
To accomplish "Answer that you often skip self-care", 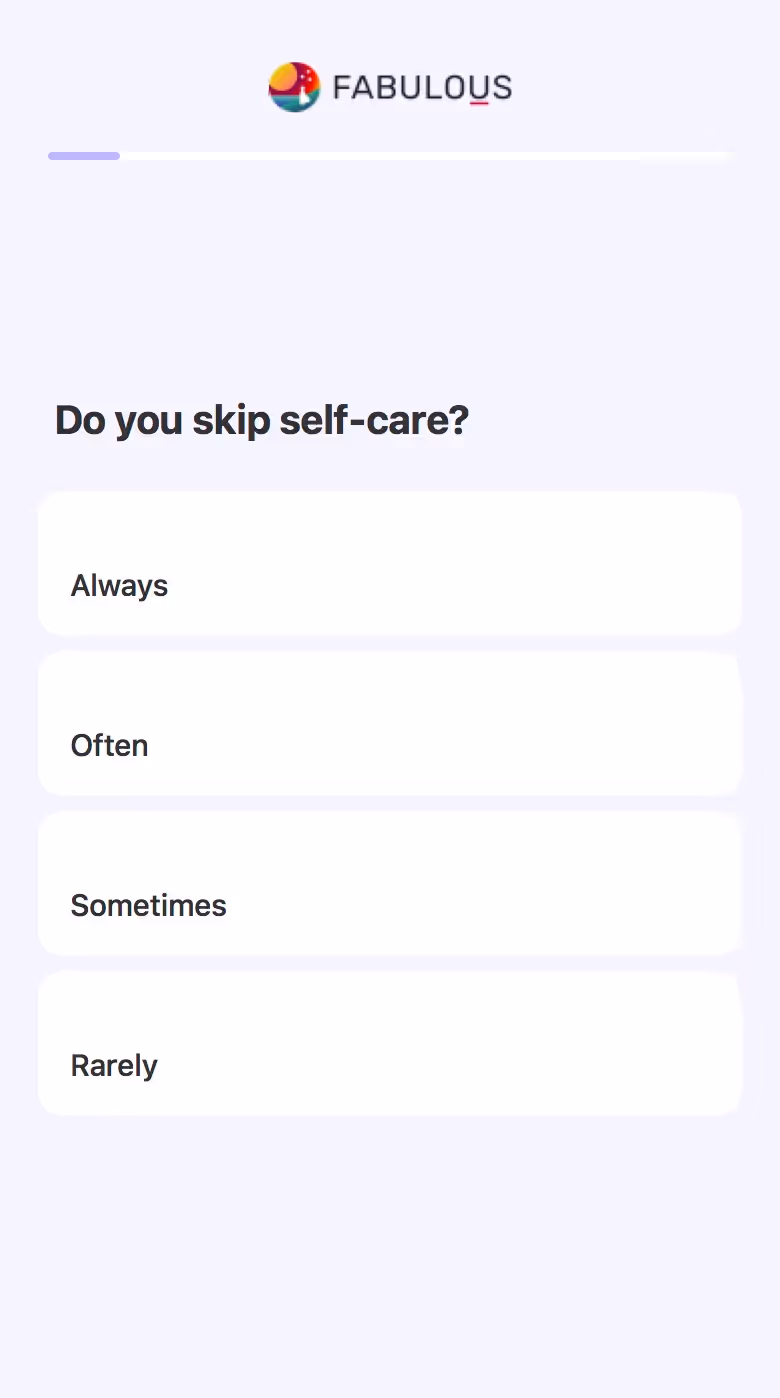I will 390,723.
